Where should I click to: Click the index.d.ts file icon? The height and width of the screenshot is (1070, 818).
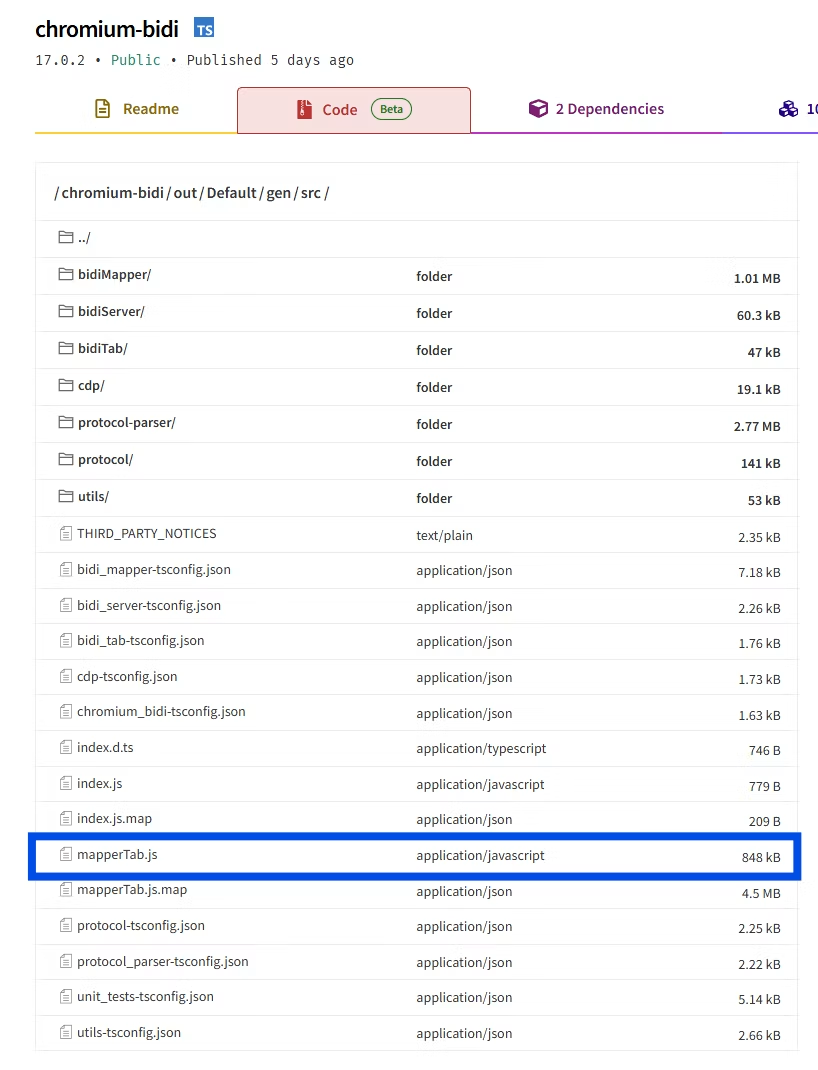65,747
